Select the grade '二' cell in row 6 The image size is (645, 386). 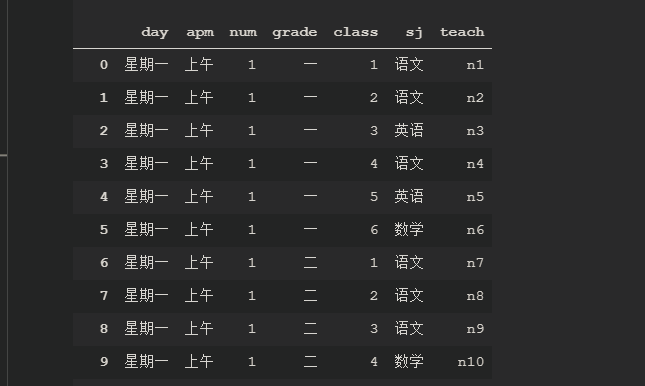(x=310, y=263)
